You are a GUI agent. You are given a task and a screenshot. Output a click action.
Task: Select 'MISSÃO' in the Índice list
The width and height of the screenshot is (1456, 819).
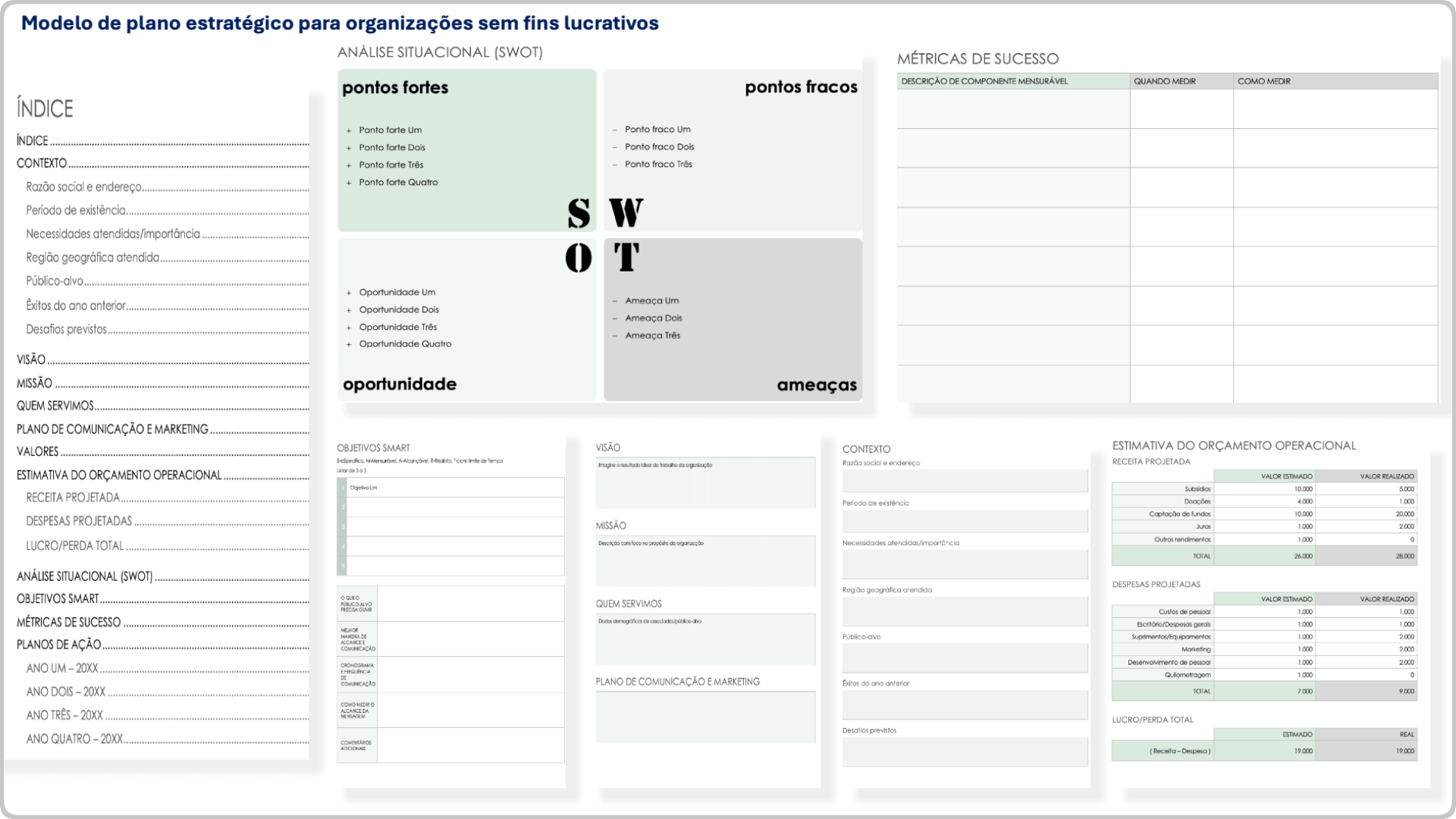34,383
